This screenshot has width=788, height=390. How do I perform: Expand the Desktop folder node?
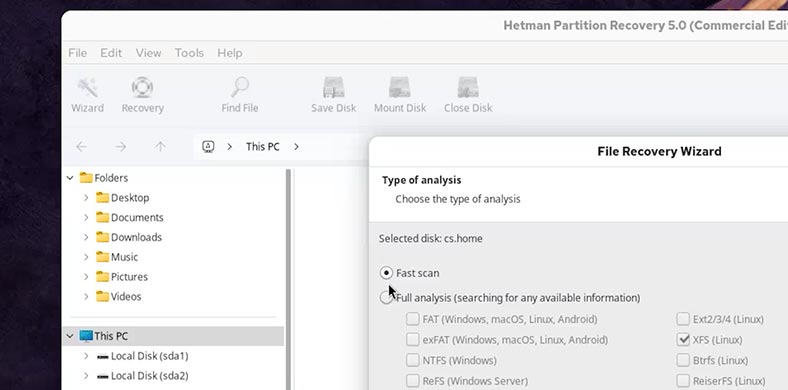tap(86, 198)
